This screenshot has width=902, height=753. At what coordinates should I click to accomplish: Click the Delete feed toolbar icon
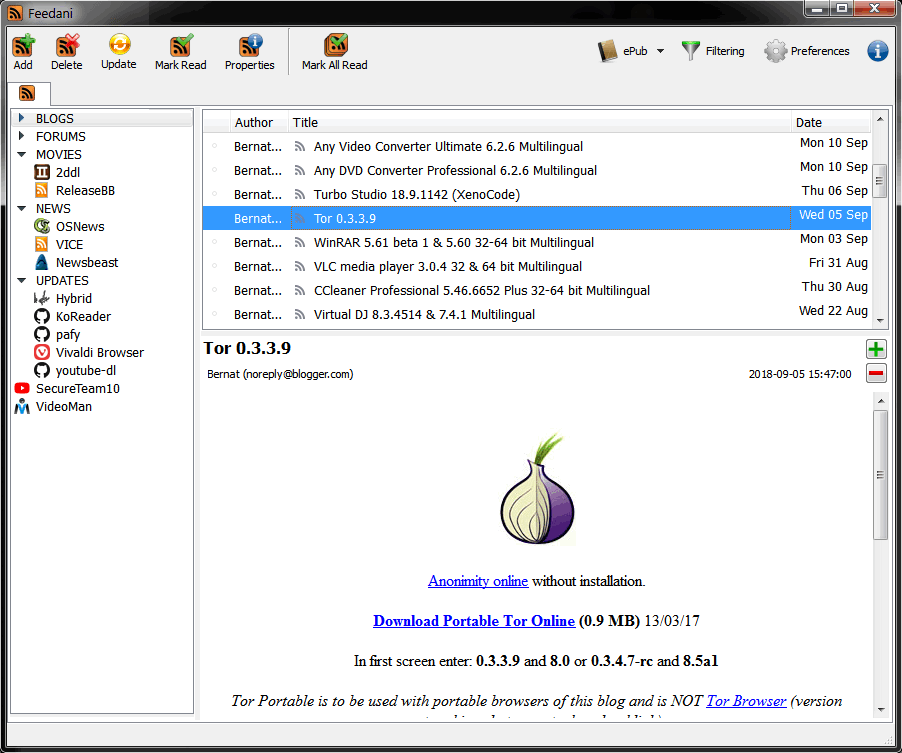pyautogui.click(x=67, y=46)
